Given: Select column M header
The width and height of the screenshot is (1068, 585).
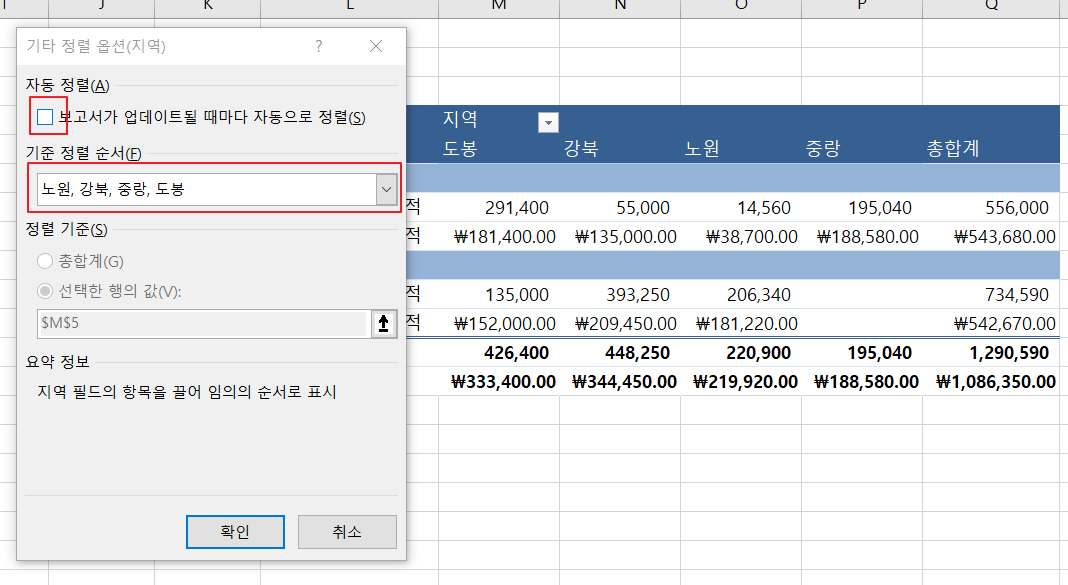Looking at the screenshot, I should coord(499,7).
